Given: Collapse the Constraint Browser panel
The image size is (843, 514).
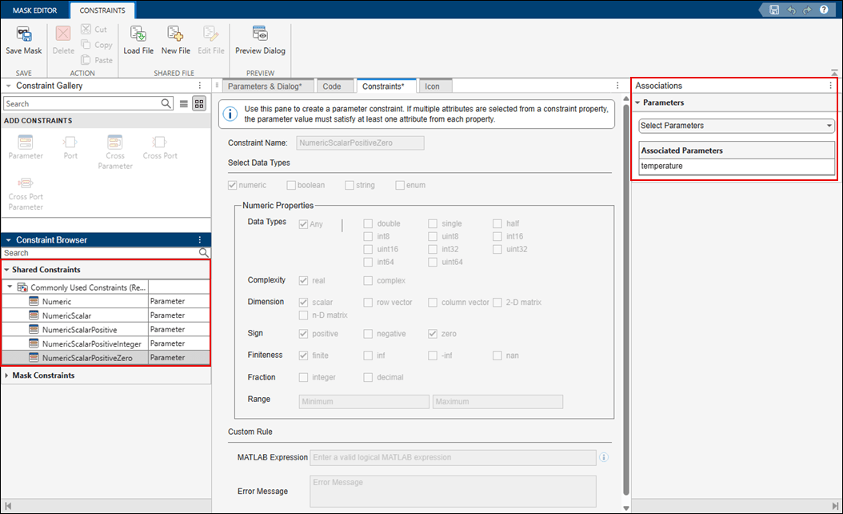Looking at the screenshot, I should (x=9, y=240).
